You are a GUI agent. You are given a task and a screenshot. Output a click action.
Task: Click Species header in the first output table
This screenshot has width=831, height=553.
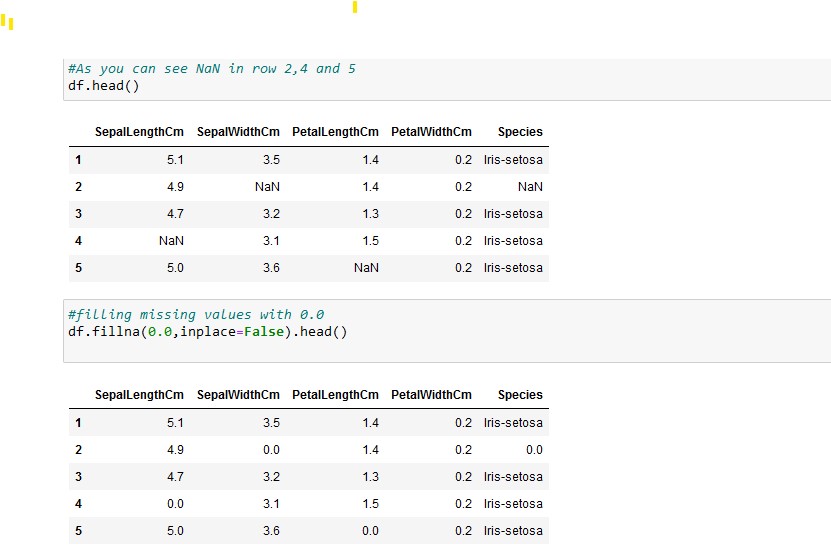pyautogui.click(x=520, y=132)
